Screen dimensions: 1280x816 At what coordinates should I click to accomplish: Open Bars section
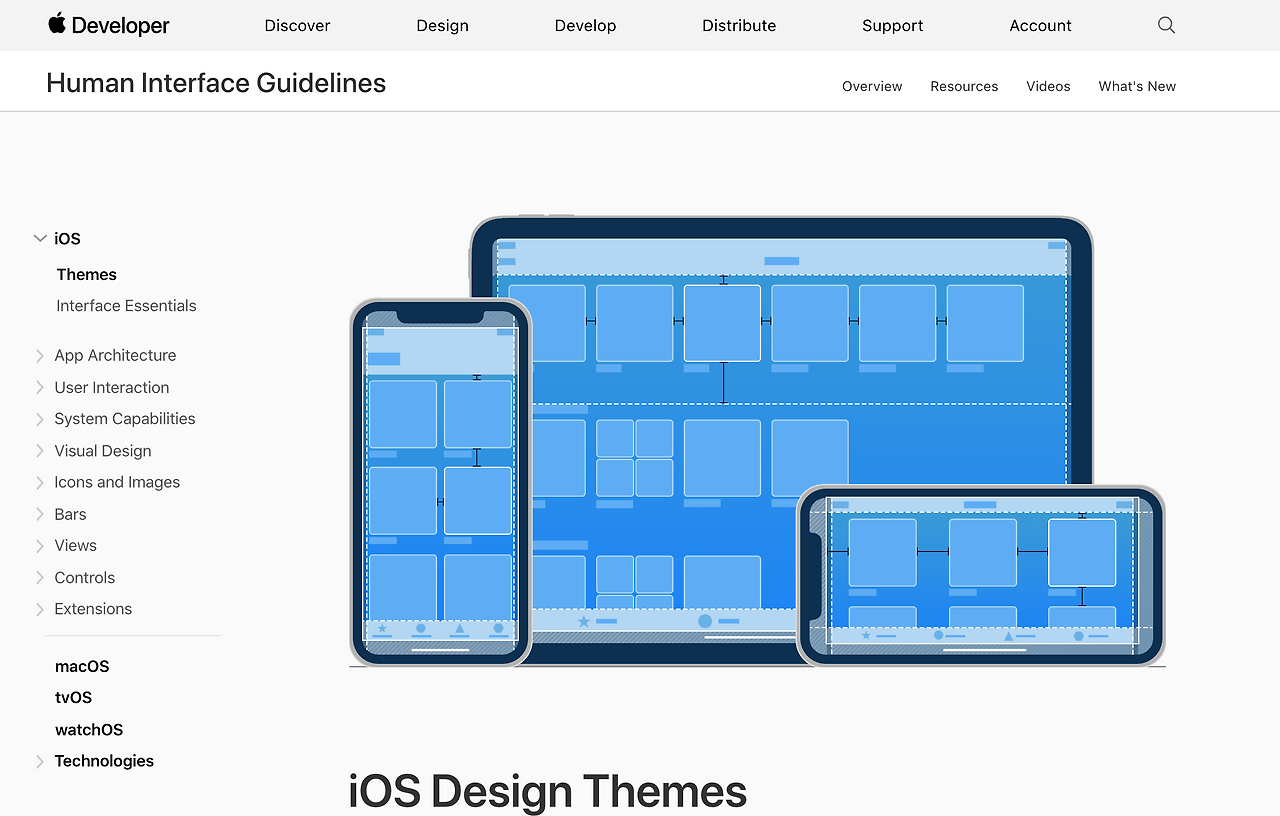pyautogui.click(x=70, y=514)
